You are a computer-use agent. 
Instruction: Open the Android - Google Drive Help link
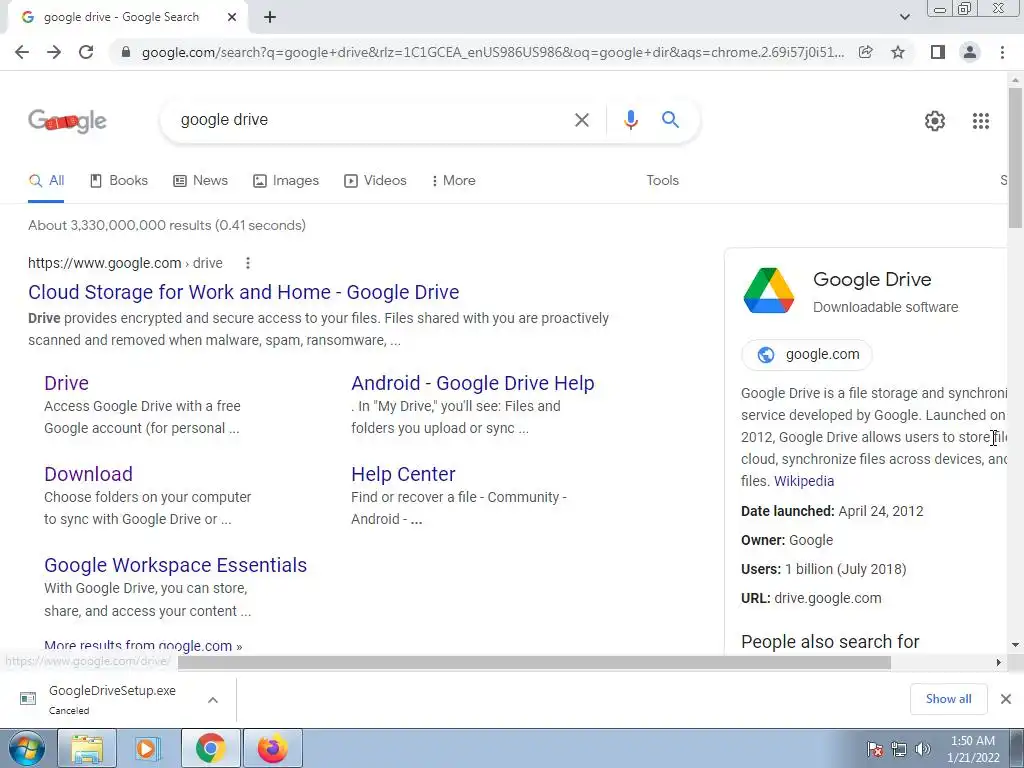pos(473,383)
